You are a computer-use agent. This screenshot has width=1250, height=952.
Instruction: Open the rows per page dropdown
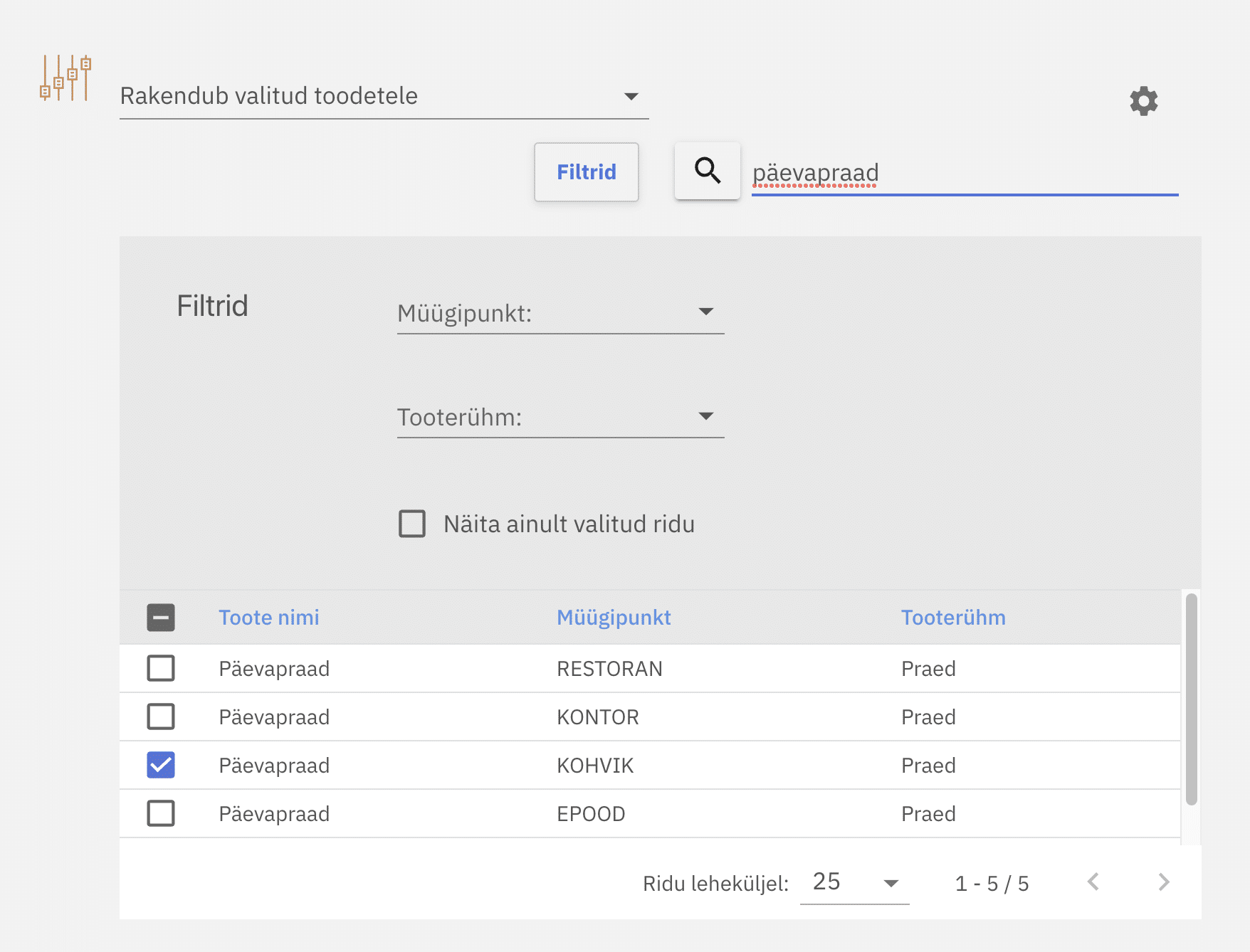coord(854,882)
